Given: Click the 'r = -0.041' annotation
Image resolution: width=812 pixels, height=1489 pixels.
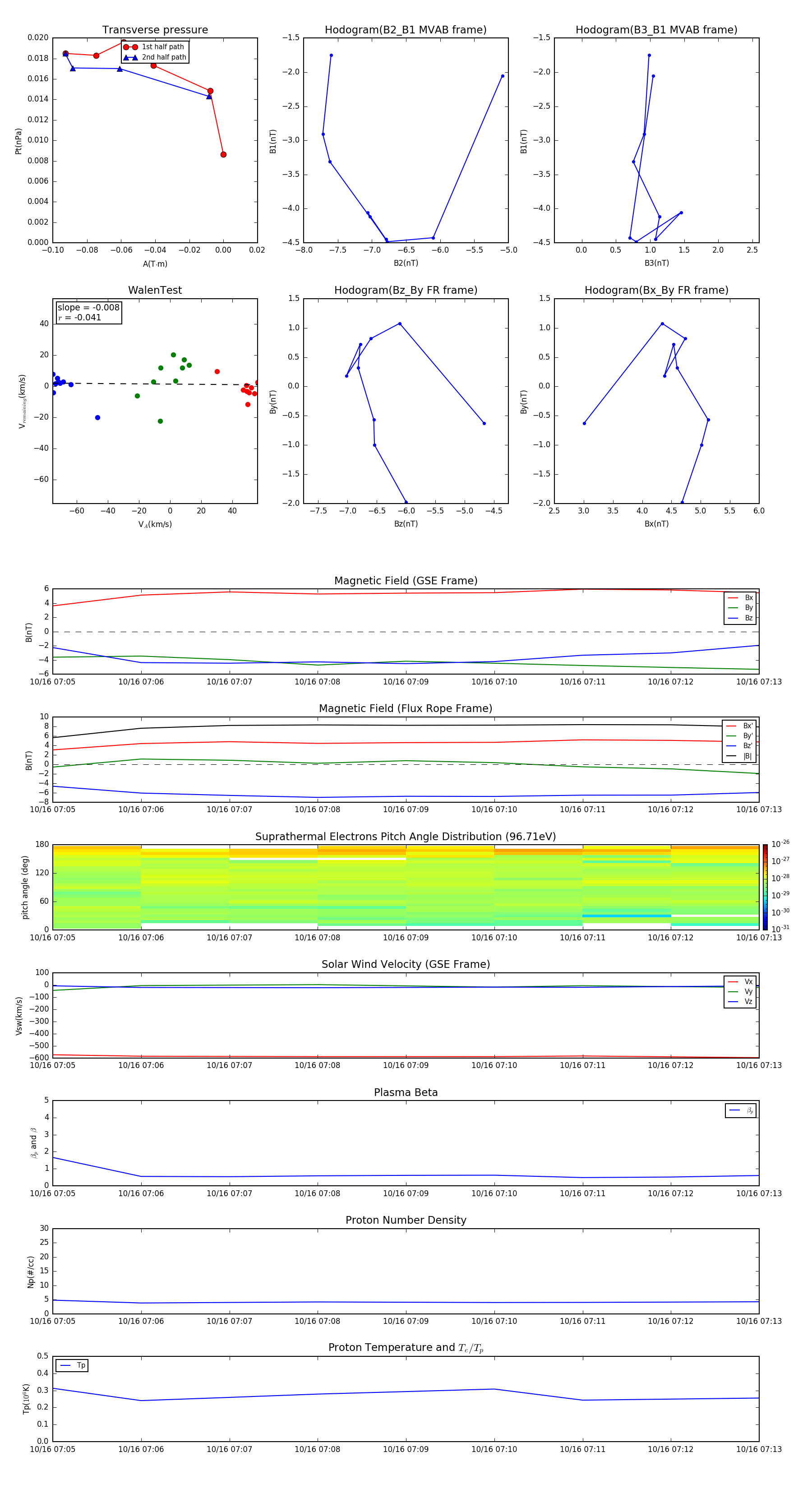Looking at the screenshot, I should click(80, 317).
